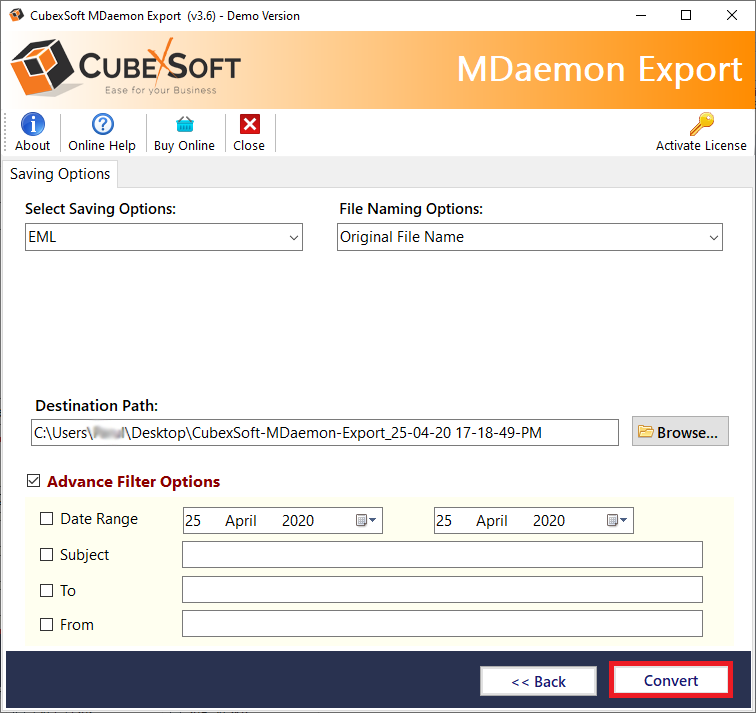Viewport: 756px width, 713px height.
Task: Open the start date calendar picker icon
Action: [365, 520]
